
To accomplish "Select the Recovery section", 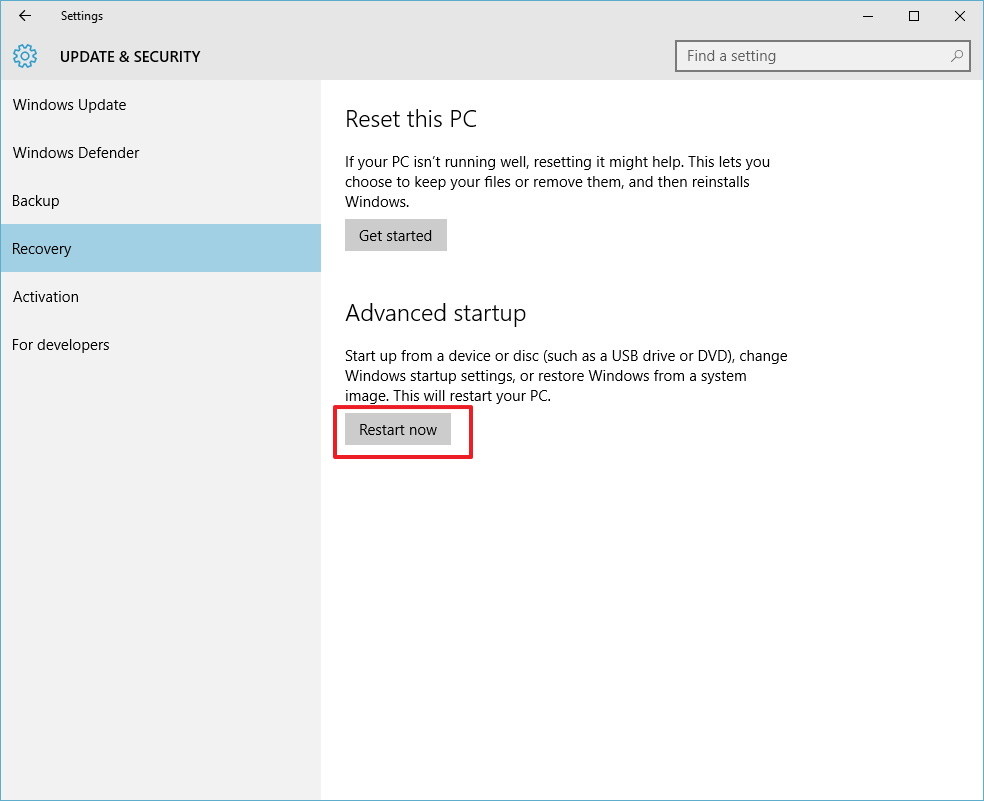I will 41,248.
